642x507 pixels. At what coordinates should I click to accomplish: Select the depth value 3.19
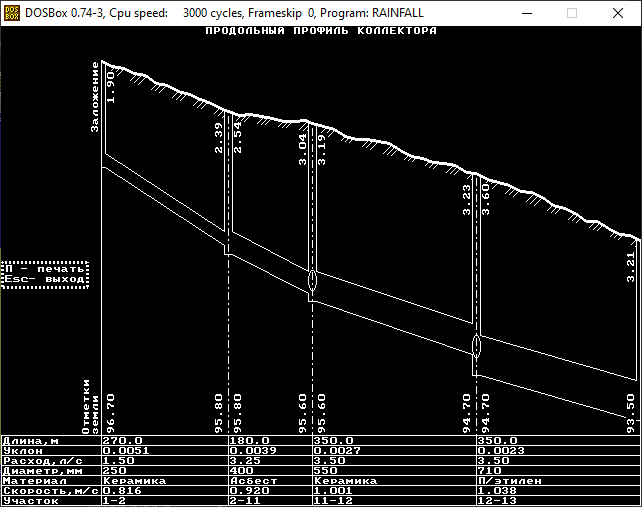click(322, 149)
